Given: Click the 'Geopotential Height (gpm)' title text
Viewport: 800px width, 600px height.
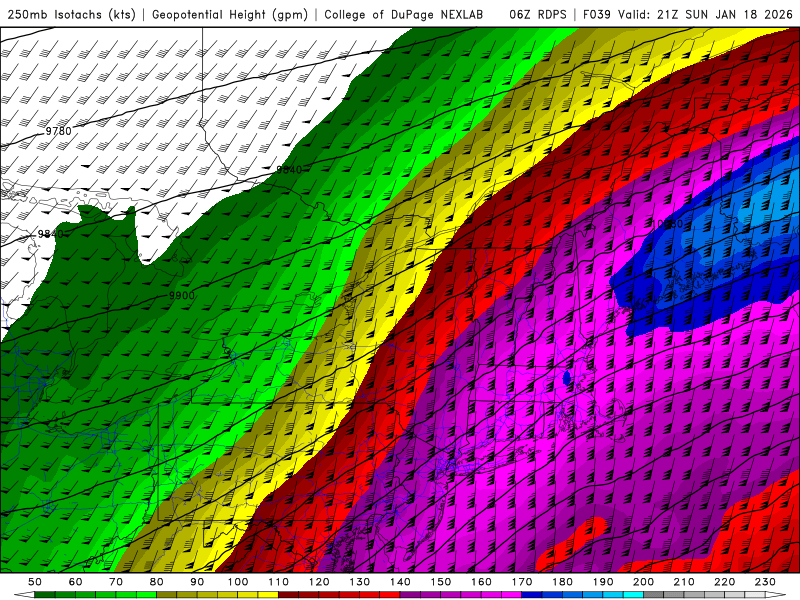Looking at the screenshot, I should click(230, 14).
